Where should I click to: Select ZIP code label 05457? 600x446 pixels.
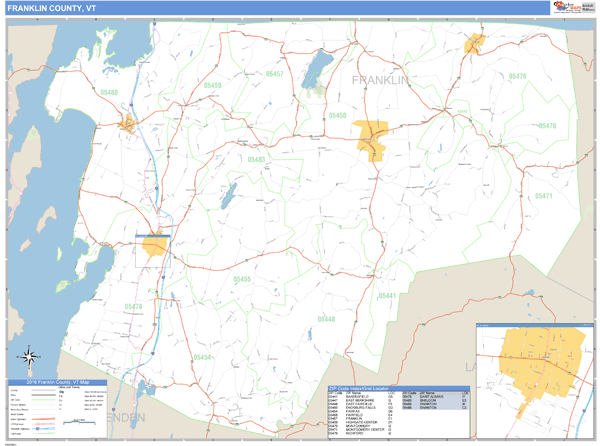[274, 73]
